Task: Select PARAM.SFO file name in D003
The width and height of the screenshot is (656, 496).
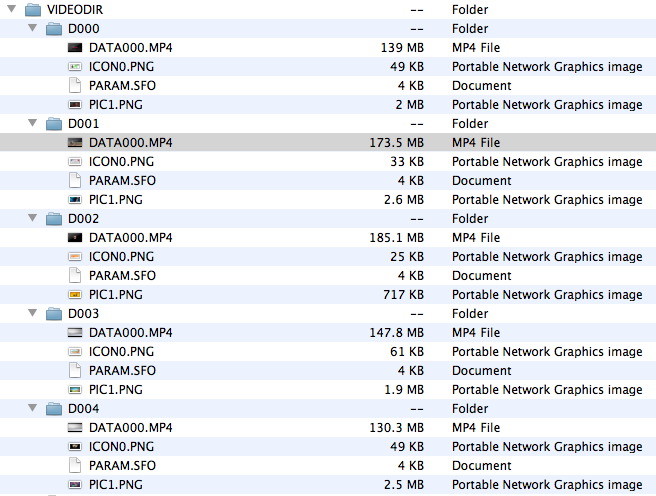Action: coord(122,370)
